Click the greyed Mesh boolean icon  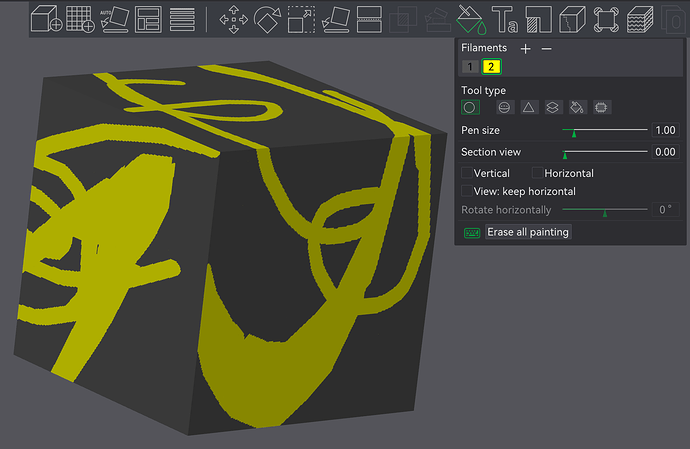403,19
